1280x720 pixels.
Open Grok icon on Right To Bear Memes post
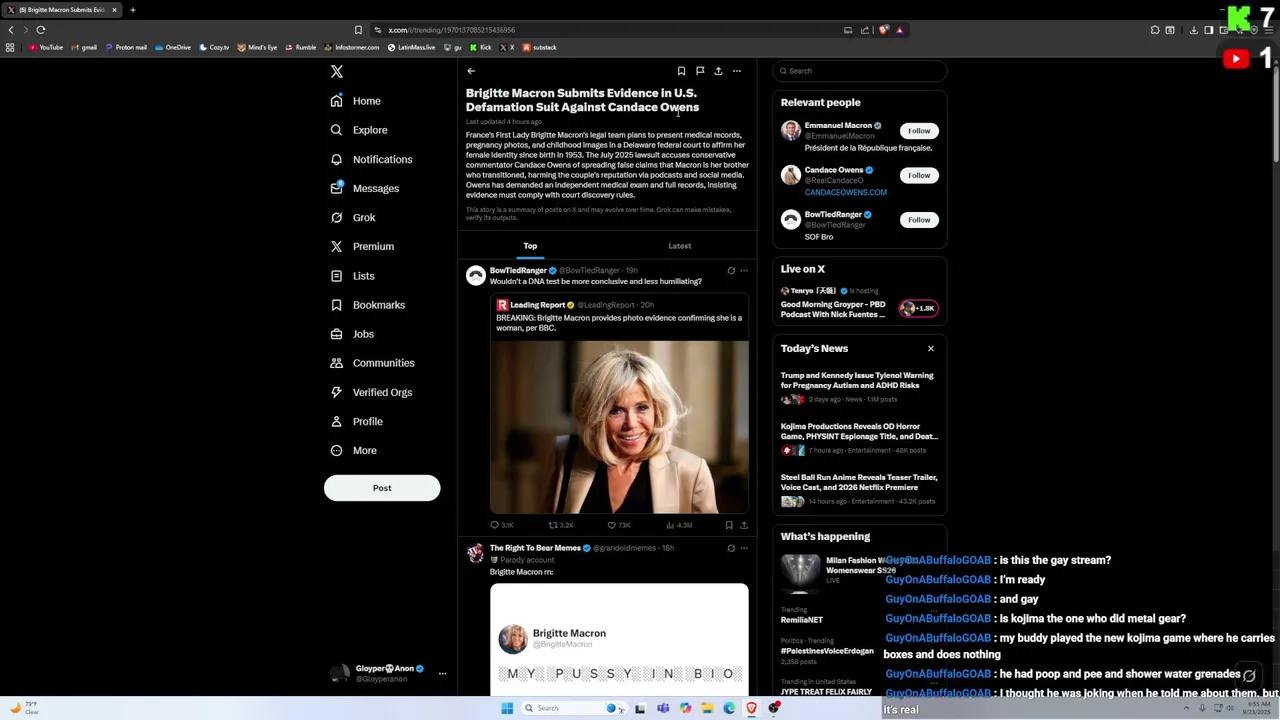click(x=731, y=548)
